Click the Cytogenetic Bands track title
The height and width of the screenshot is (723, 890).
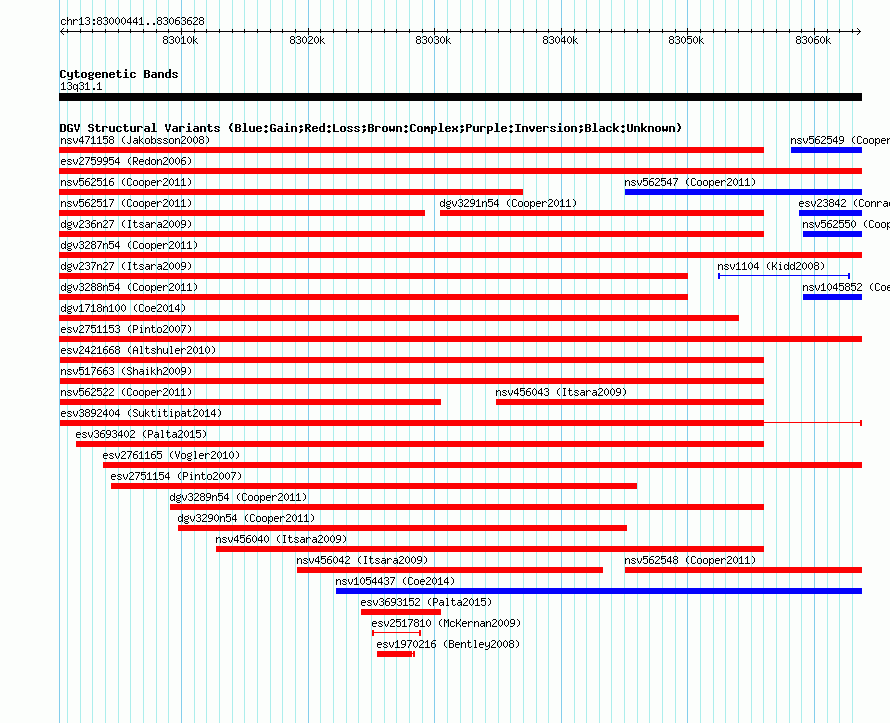[119, 74]
